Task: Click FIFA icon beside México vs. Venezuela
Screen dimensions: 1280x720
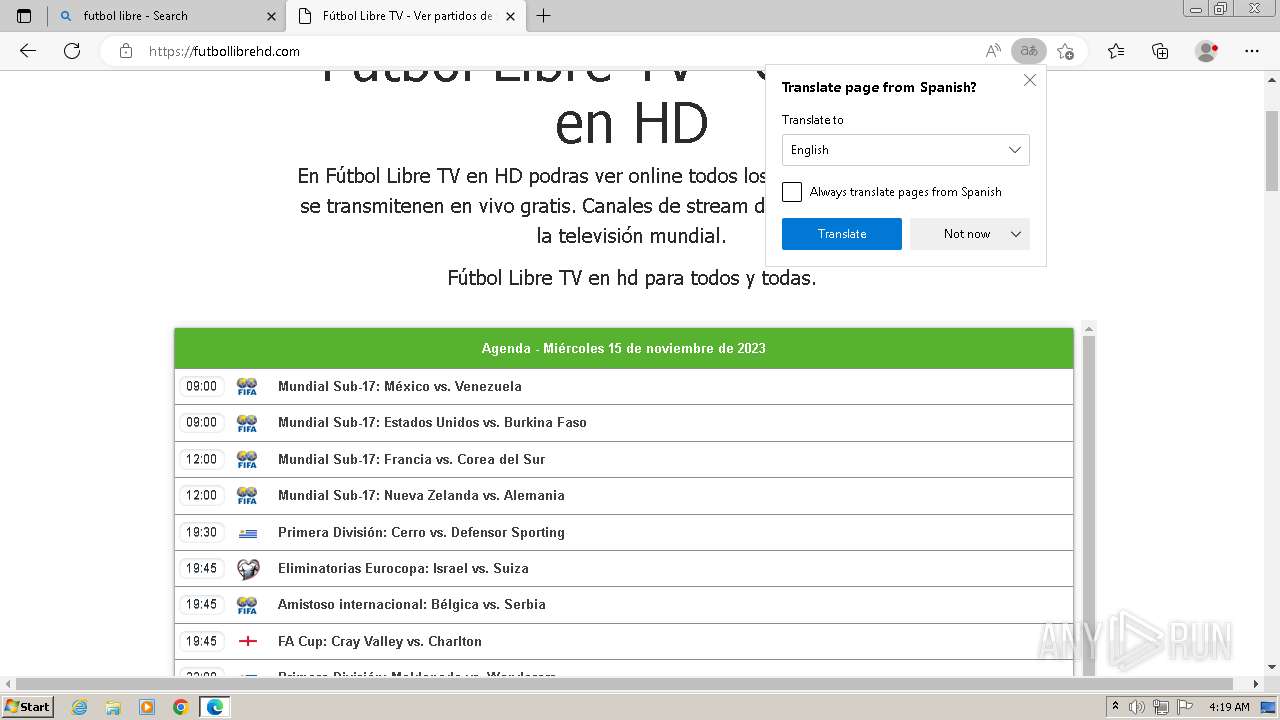Action: [x=247, y=386]
